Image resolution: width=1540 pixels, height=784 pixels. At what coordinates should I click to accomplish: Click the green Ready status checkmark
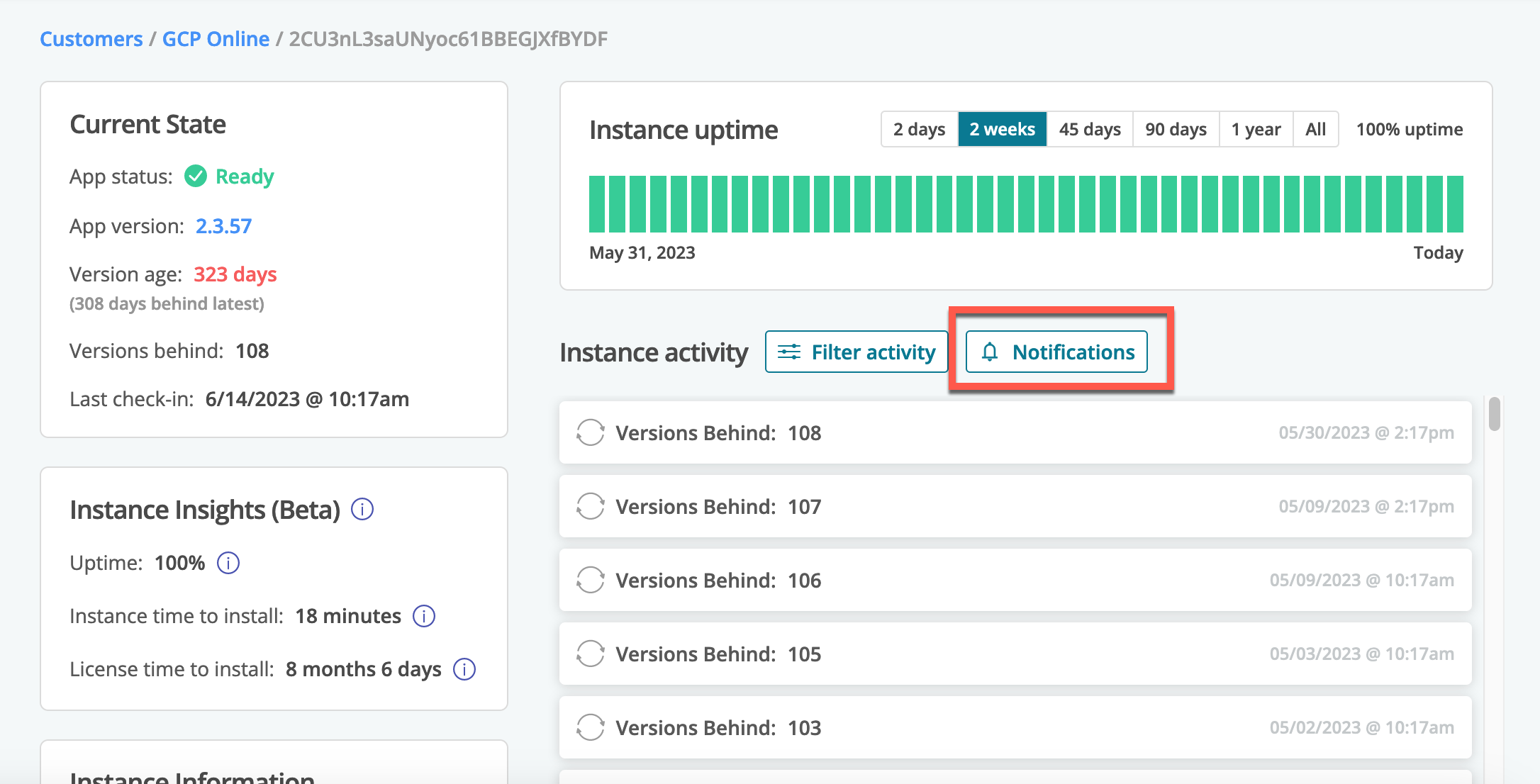pos(196,176)
